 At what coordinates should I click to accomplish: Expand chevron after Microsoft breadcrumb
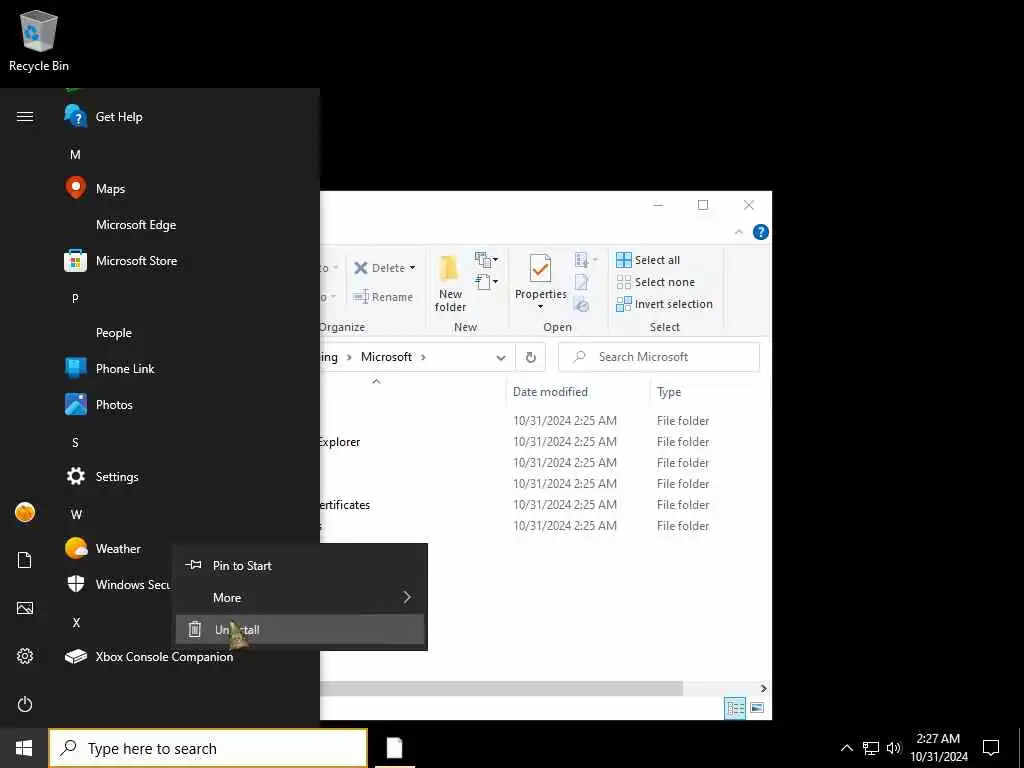(x=423, y=357)
